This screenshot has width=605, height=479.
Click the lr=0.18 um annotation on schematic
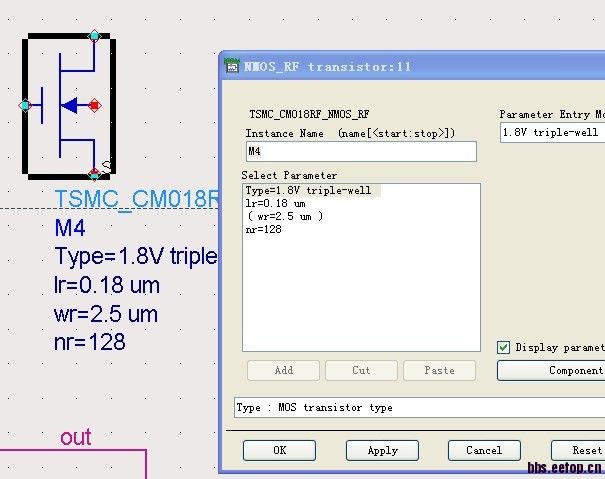(x=107, y=285)
